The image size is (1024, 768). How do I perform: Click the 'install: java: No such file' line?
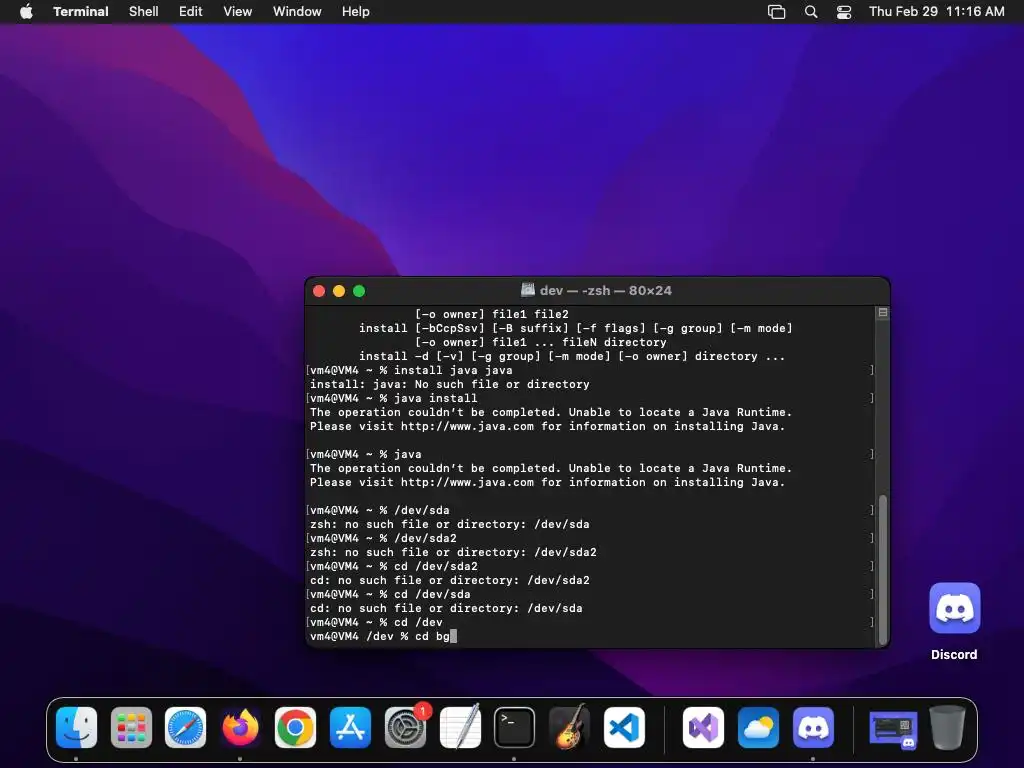450,385
